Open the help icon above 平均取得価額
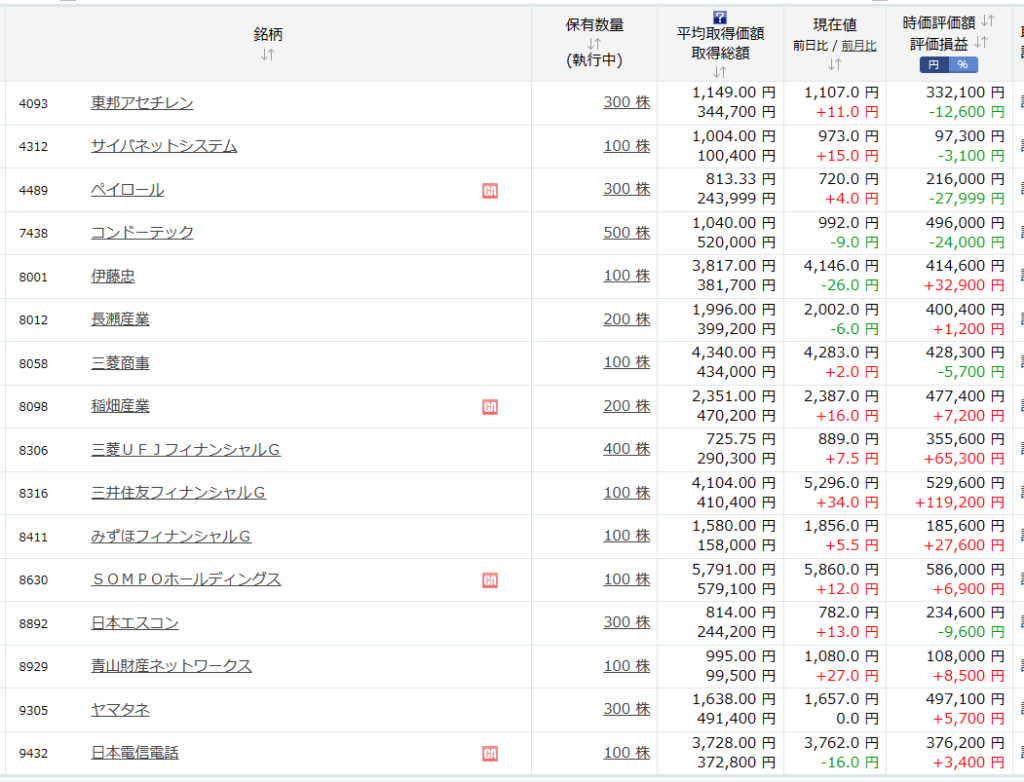The width and height of the screenshot is (1024, 782). pyautogui.click(x=720, y=18)
